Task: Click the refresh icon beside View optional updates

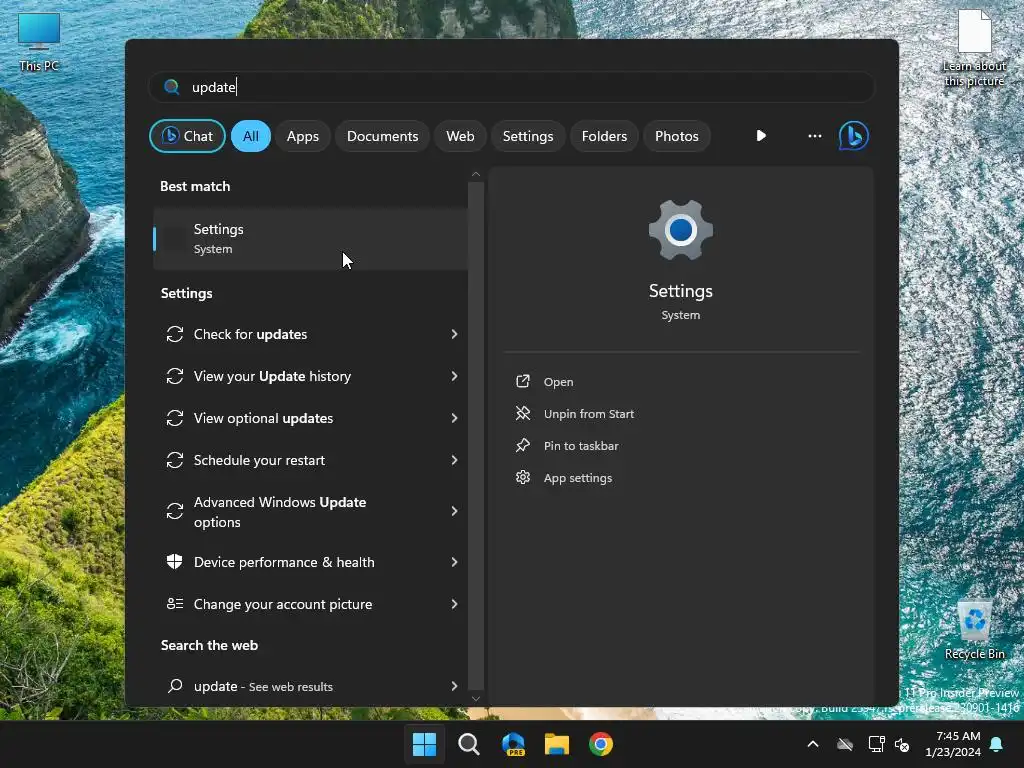Action: (x=174, y=418)
